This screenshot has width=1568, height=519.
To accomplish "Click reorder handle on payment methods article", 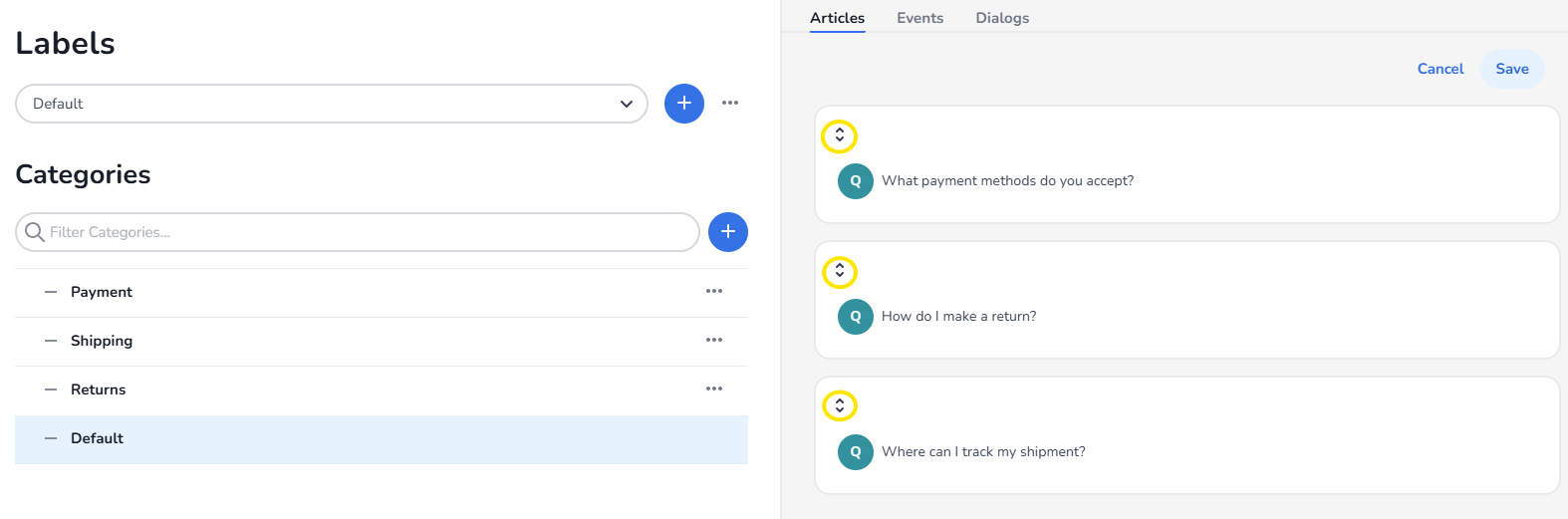I will coord(839,135).
